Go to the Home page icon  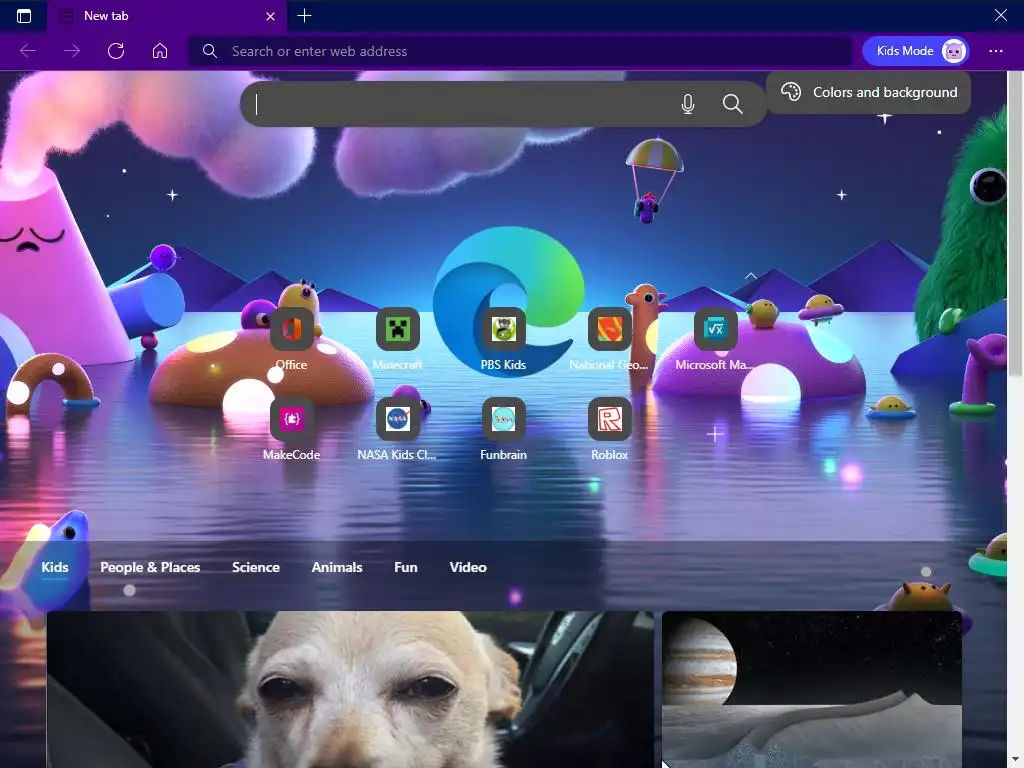point(160,51)
